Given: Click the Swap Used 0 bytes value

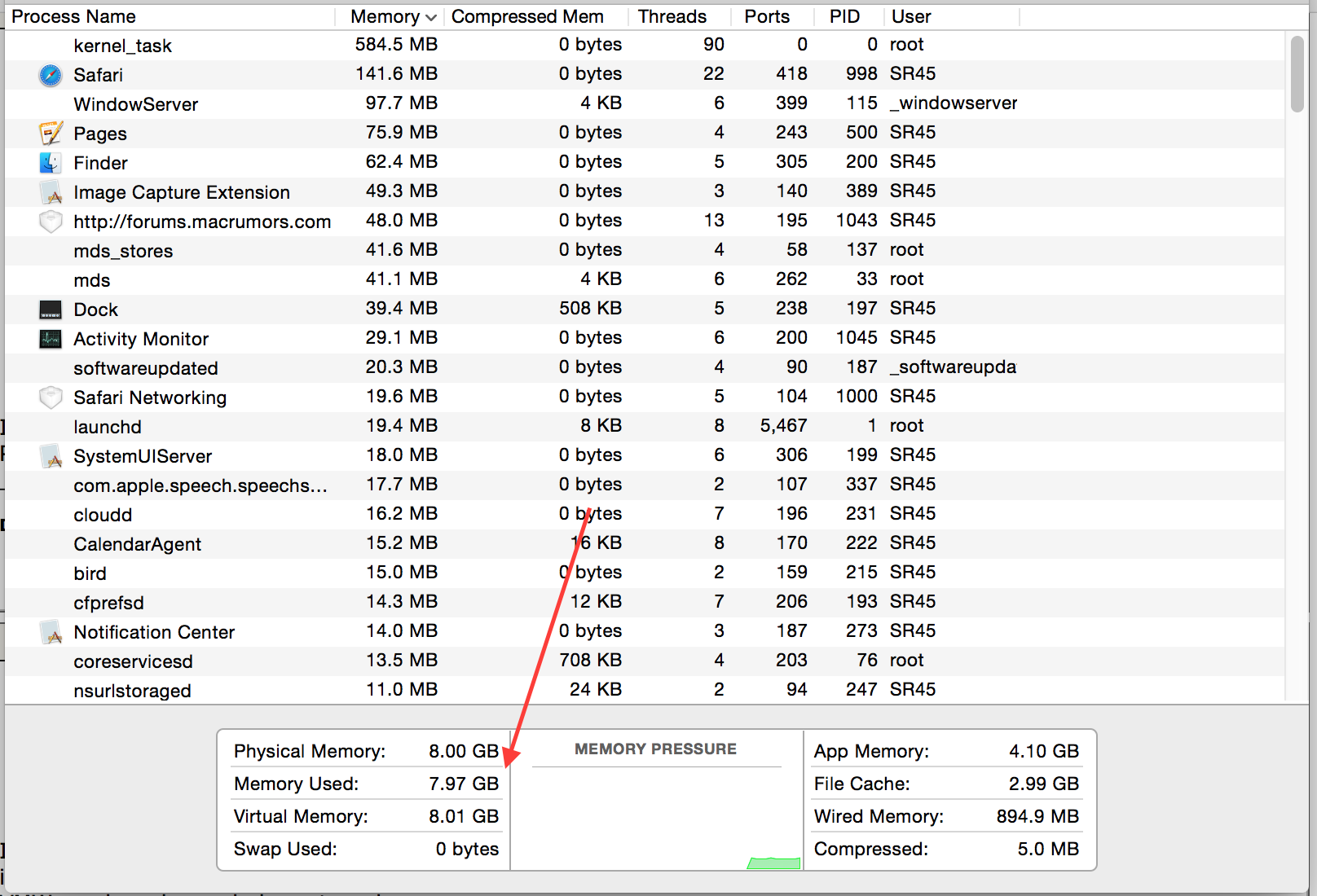Looking at the screenshot, I should 467,849.
